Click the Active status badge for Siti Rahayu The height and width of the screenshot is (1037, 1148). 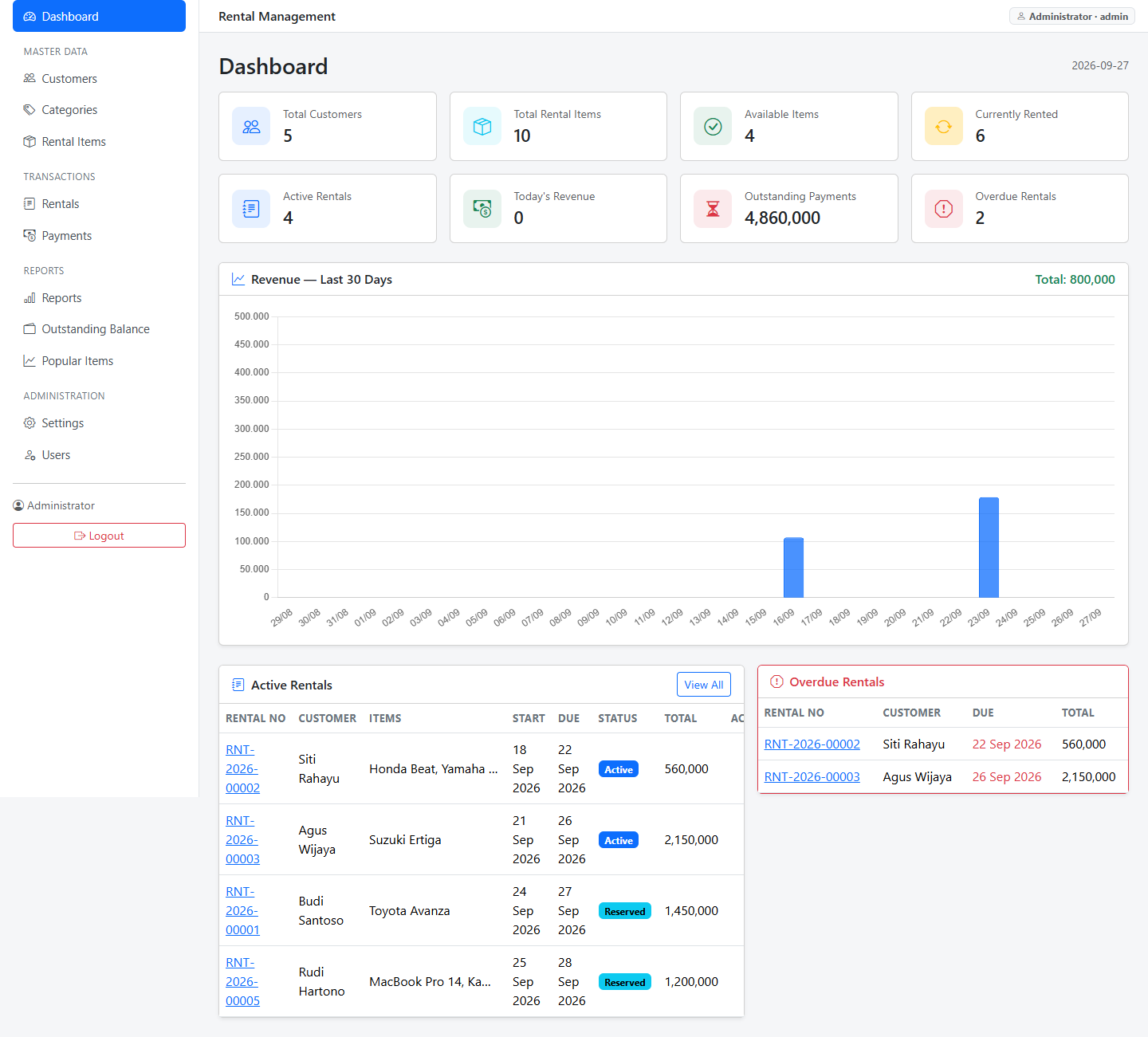tap(619, 769)
